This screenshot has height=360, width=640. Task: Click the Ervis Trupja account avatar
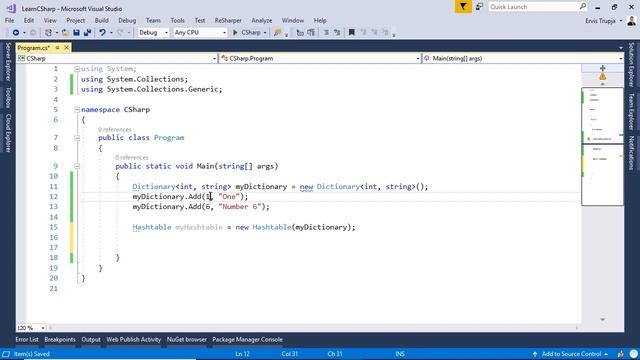click(631, 21)
